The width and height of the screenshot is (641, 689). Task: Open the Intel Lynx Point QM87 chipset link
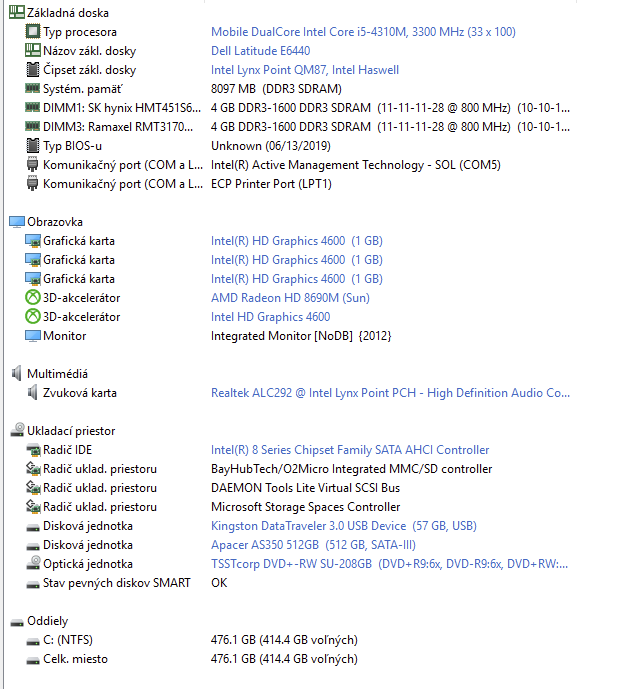point(305,70)
